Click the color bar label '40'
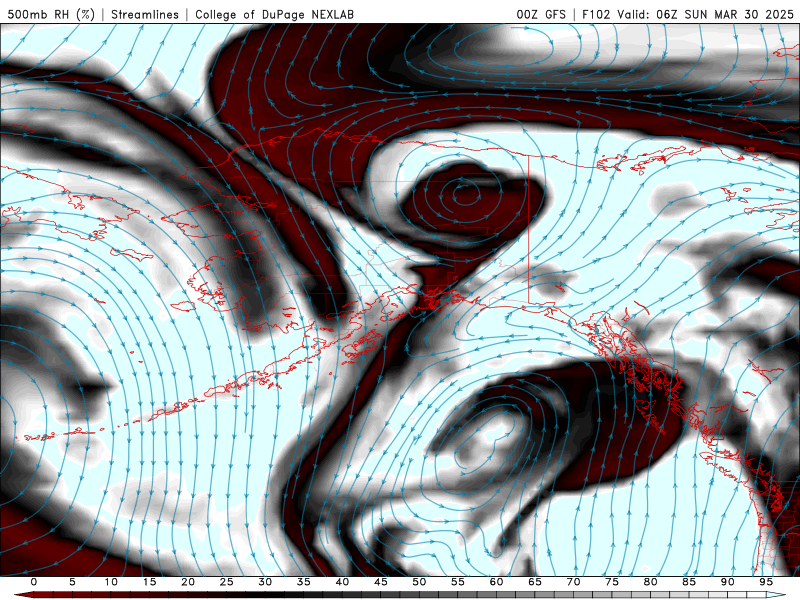The image size is (800, 600). [x=342, y=582]
